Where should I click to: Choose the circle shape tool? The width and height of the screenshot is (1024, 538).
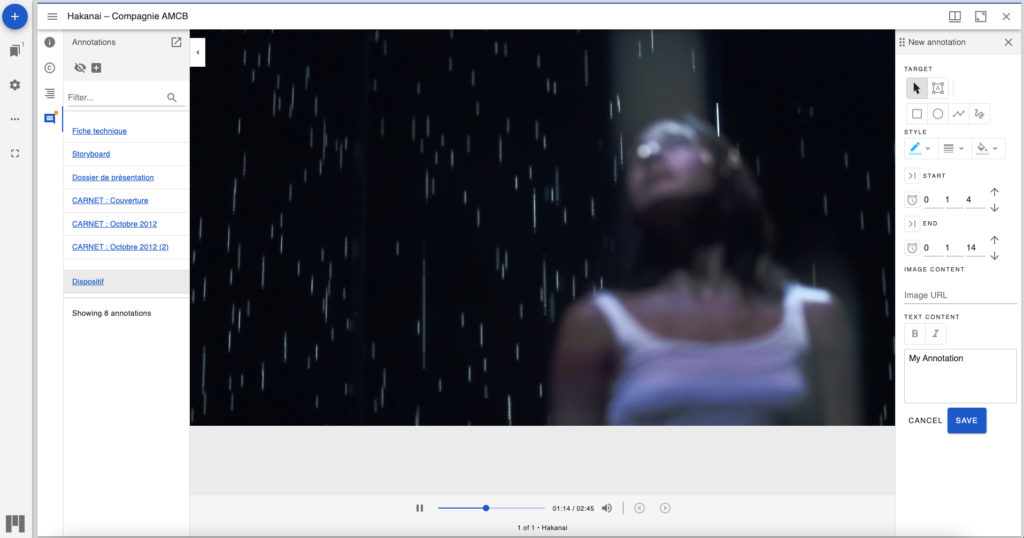click(x=938, y=114)
